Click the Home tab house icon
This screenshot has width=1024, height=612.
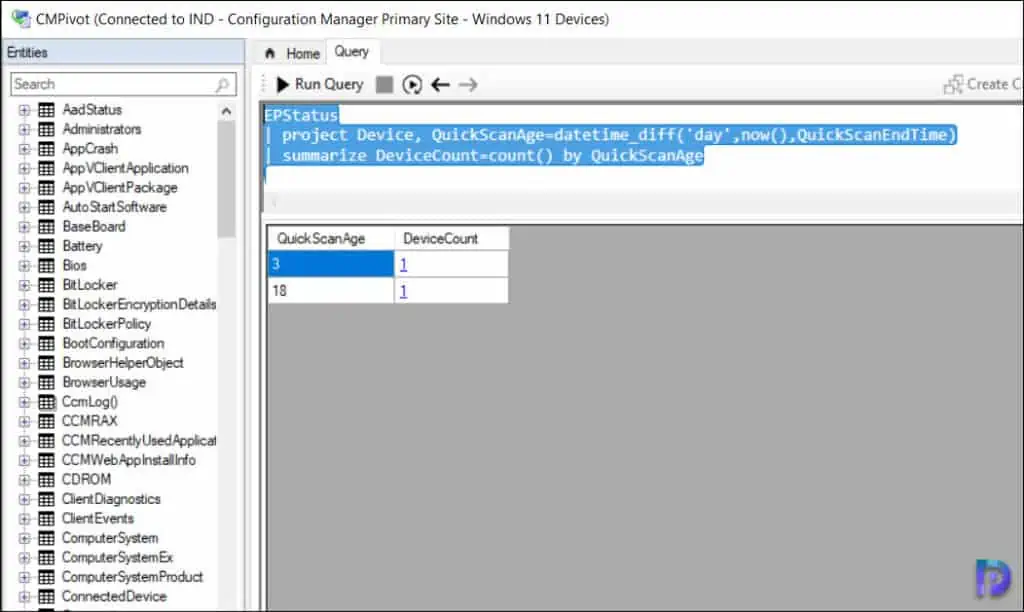(x=270, y=53)
